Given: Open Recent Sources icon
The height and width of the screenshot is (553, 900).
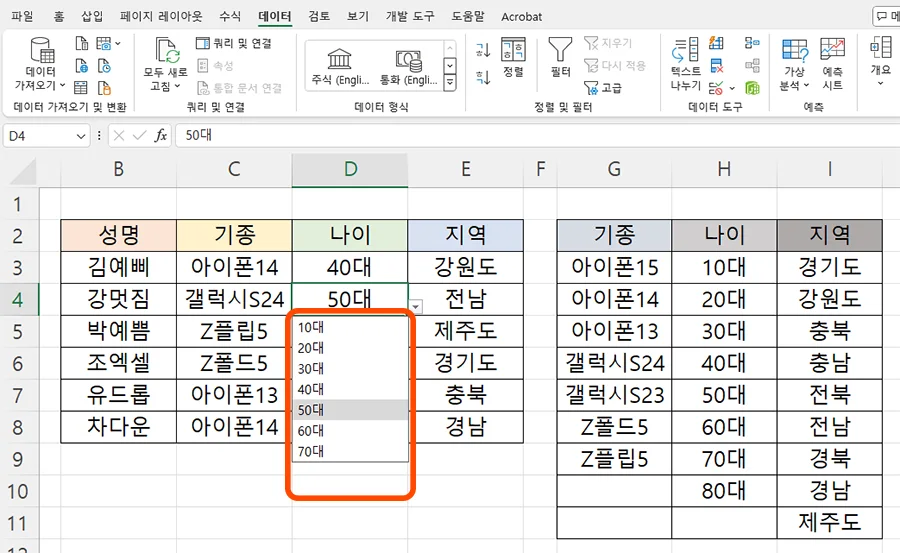Looking at the screenshot, I should pyautogui.click(x=104, y=65).
